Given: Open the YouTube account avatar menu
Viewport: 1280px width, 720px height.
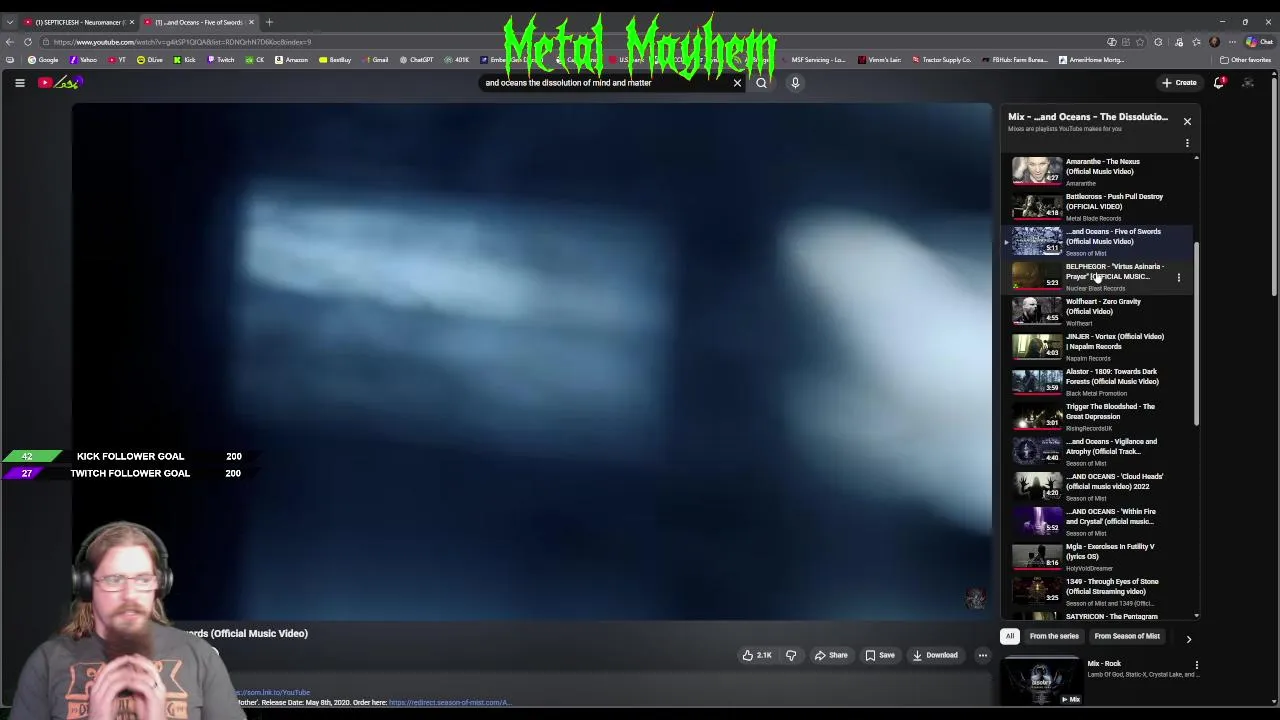Looking at the screenshot, I should pyautogui.click(x=1248, y=83).
